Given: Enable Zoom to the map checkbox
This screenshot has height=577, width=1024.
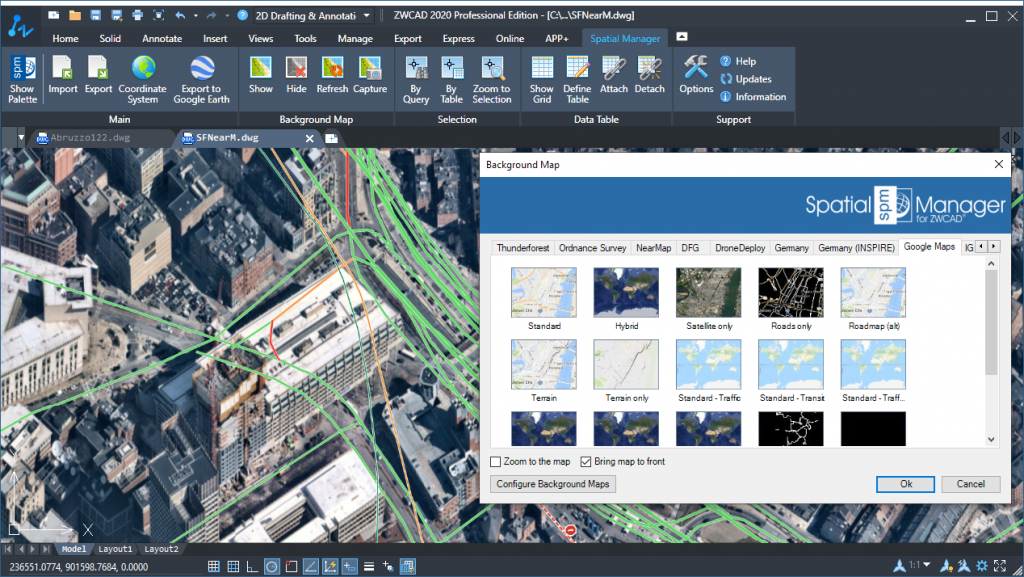Looking at the screenshot, I should click(496, 462).
